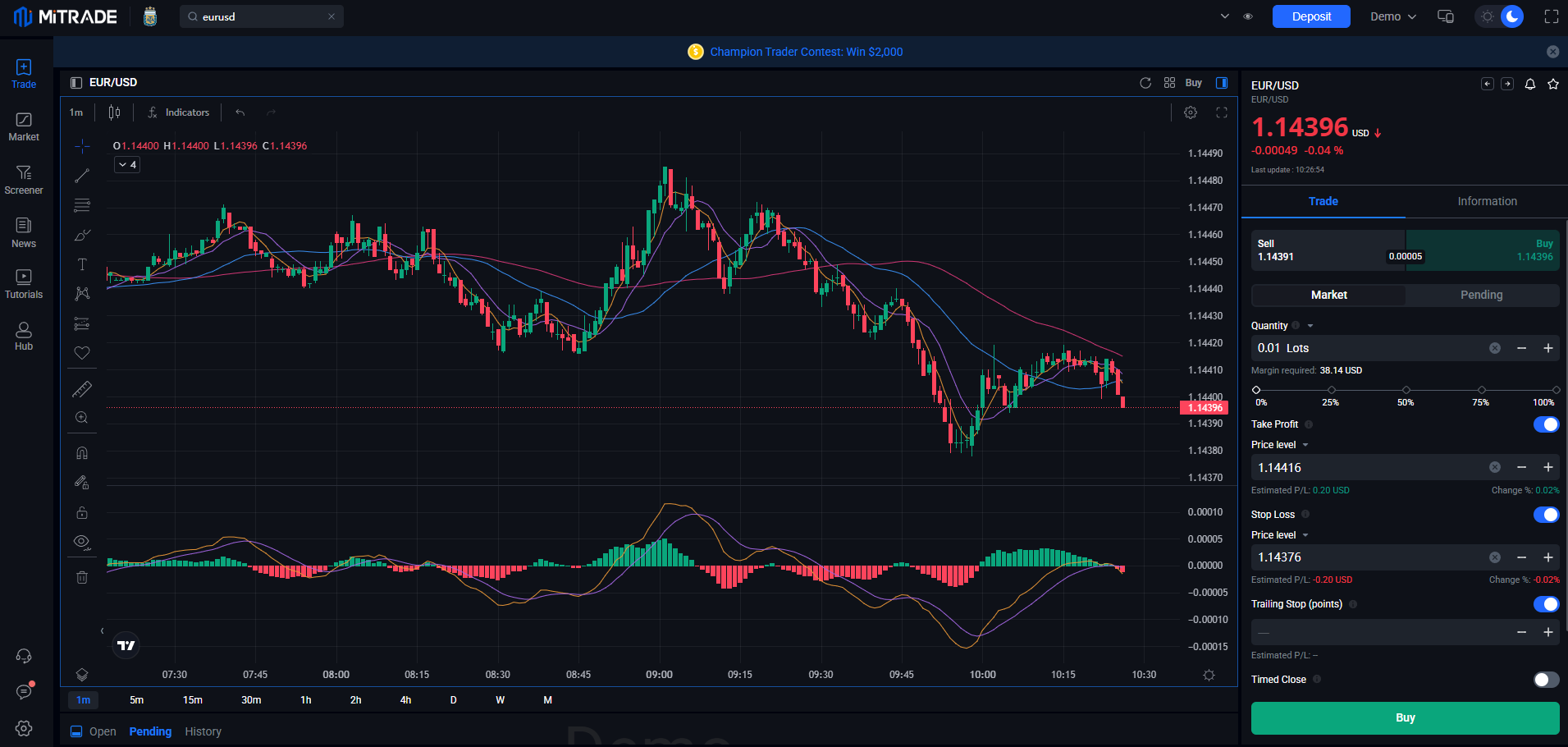
Task: Expand the top bar account chevron
Action: 1225,16
